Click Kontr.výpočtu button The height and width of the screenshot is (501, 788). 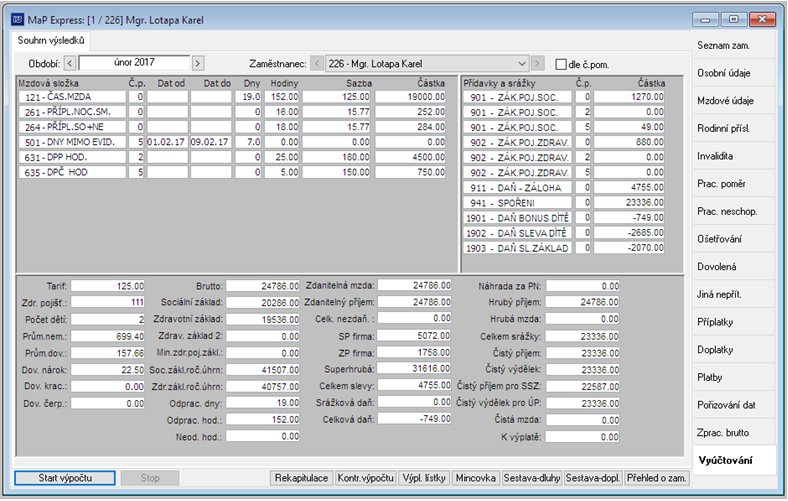pyautogui.click(x=365, y=477)
